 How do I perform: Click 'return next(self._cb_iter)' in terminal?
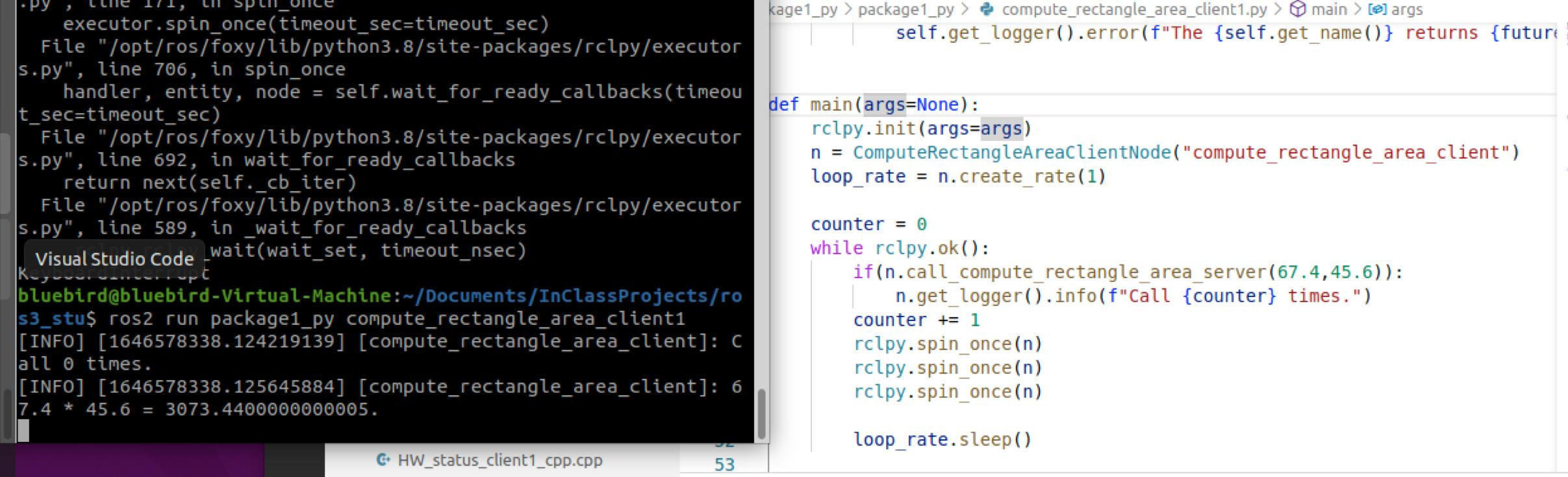210,183
